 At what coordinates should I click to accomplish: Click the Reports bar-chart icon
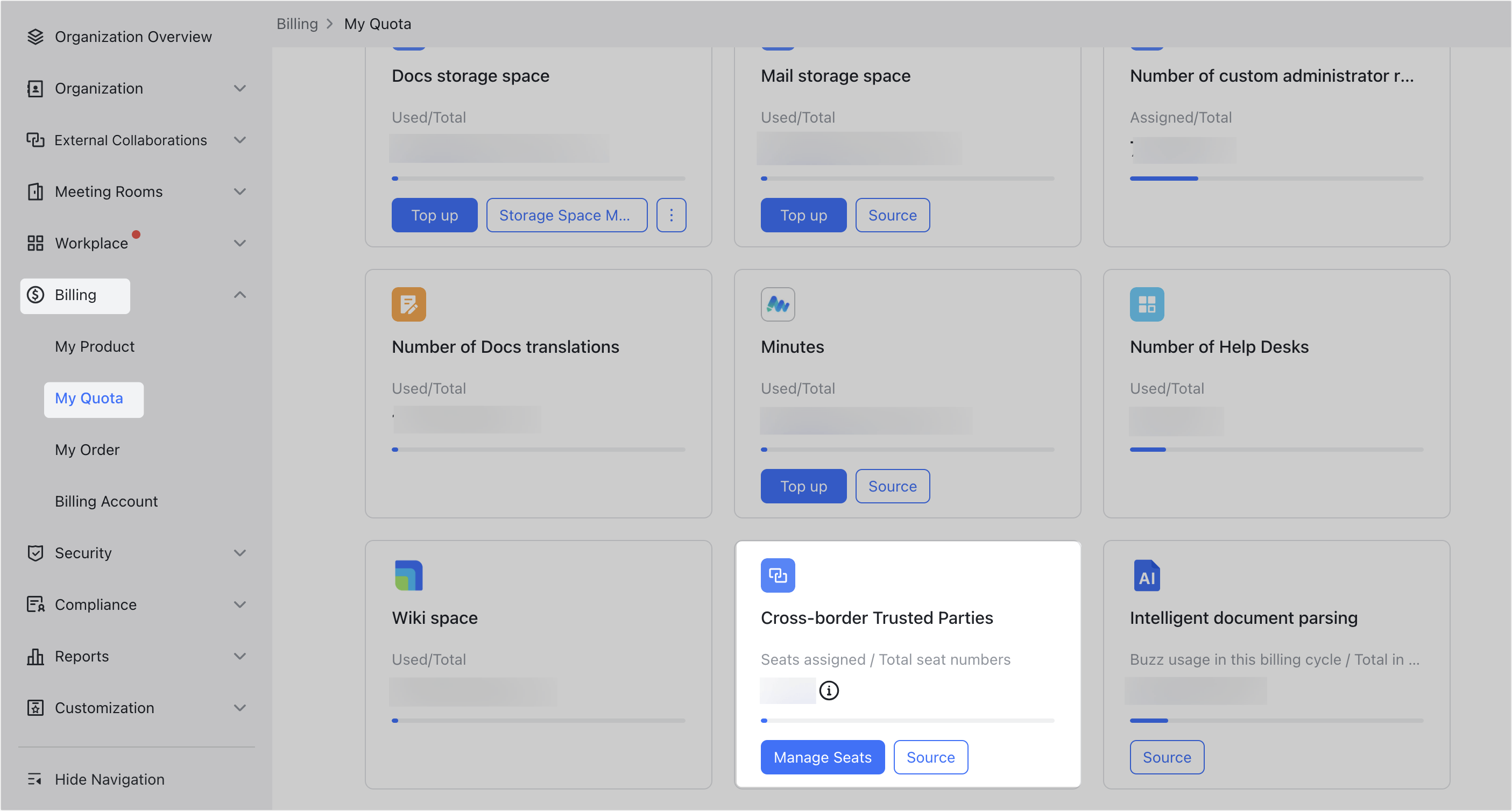[x=35, y=656]
